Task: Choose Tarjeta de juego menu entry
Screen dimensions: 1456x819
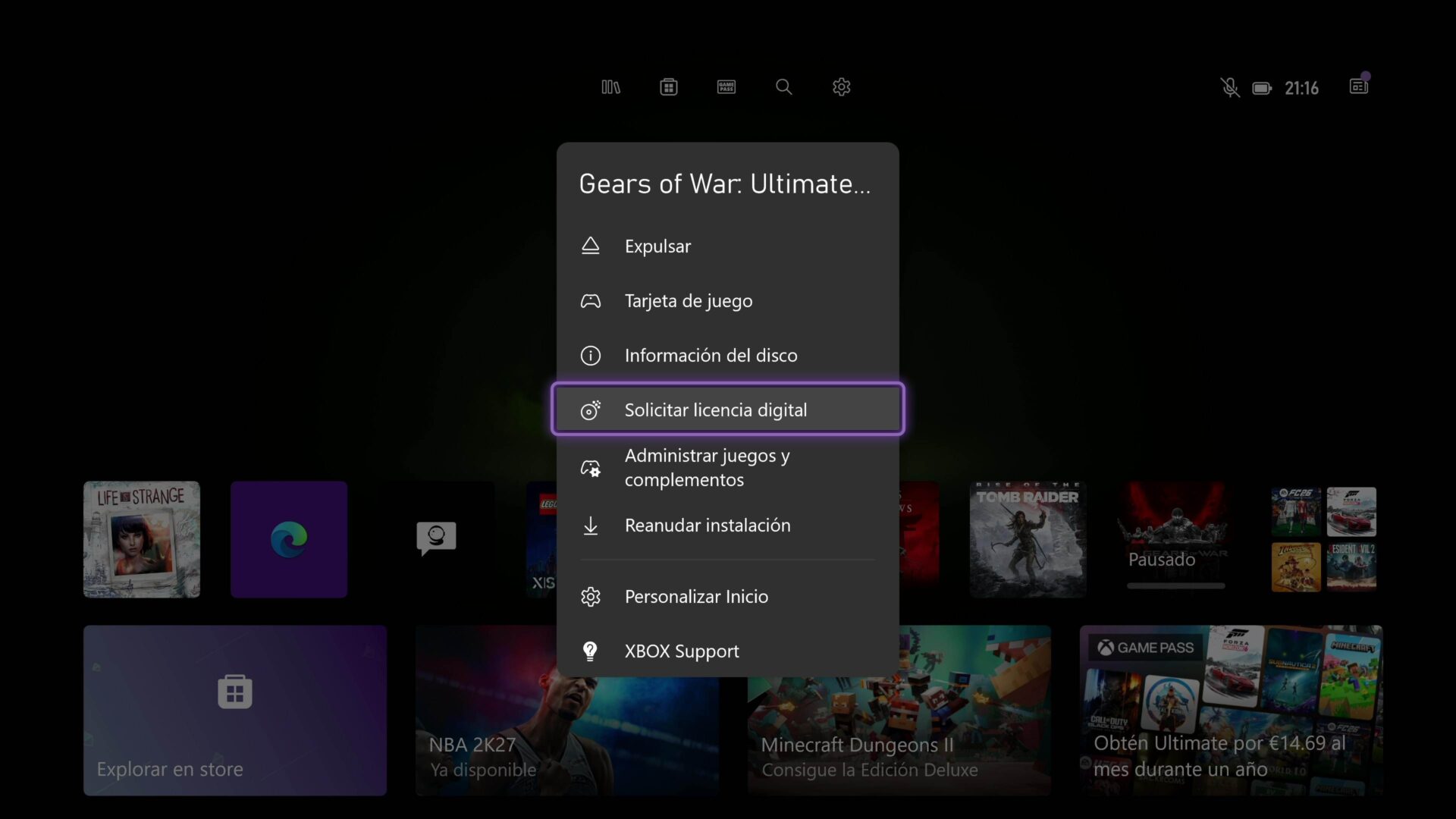Action: tap(728, 301)
